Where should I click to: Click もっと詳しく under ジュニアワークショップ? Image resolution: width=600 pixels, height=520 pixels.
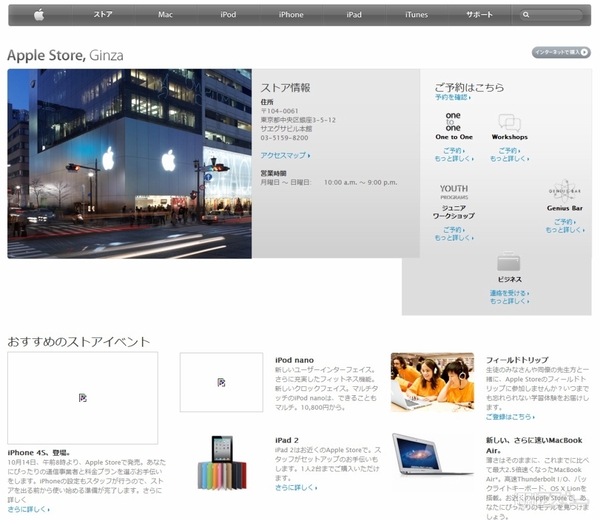tap(454, 238)
